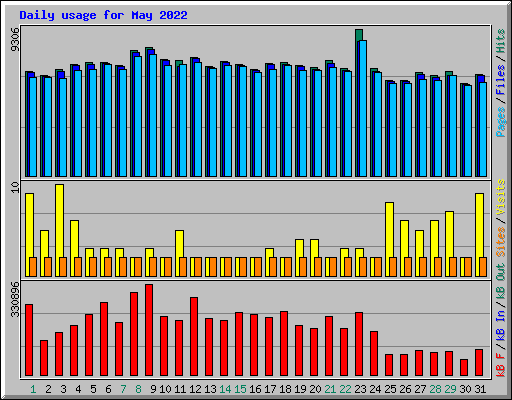The image size is (512, 400).
Task: Click the yellow visits bar for day 11
Action: click(179, 244)
